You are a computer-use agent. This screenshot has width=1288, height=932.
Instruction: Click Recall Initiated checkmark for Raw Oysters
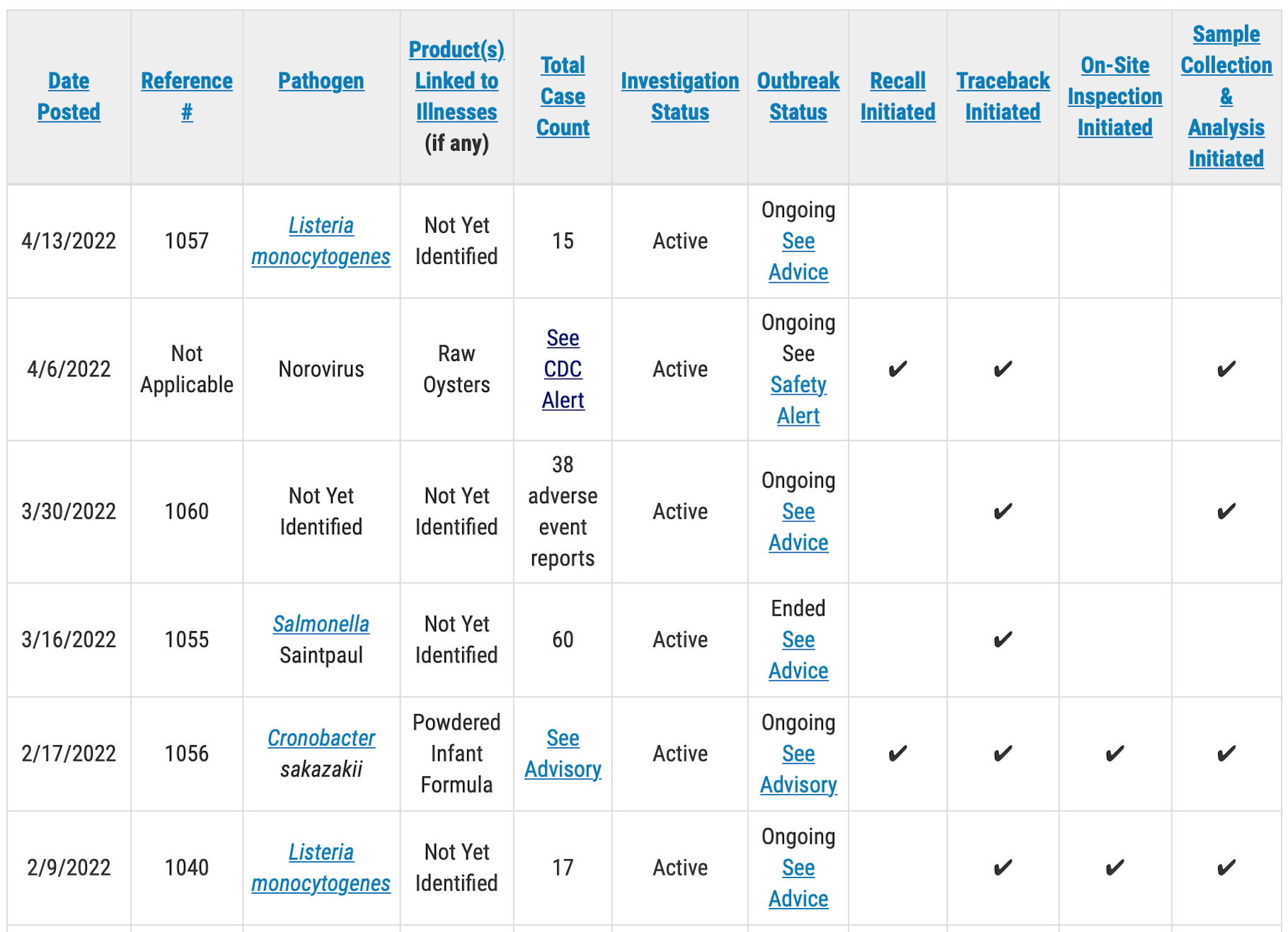point(897,369)
